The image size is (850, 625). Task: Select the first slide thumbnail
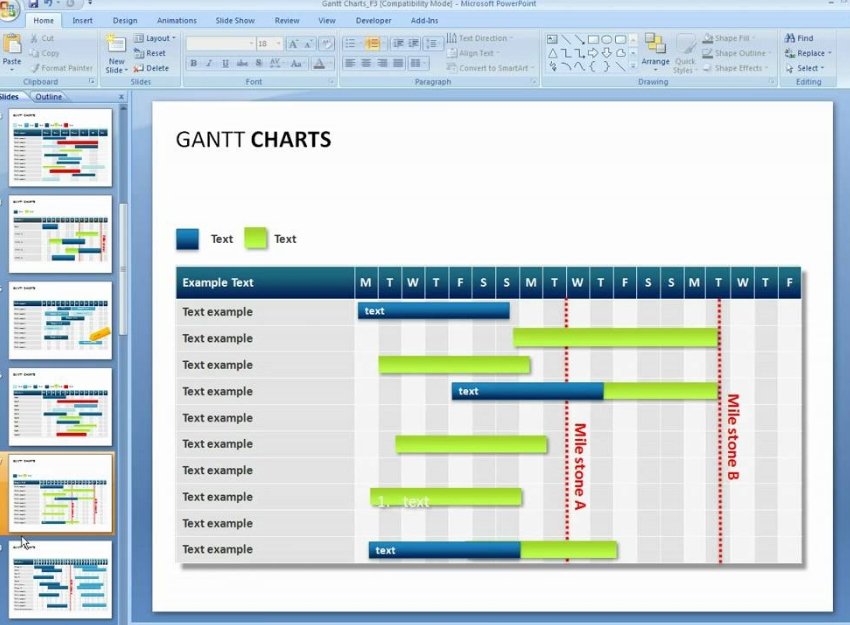click(60, 147)
